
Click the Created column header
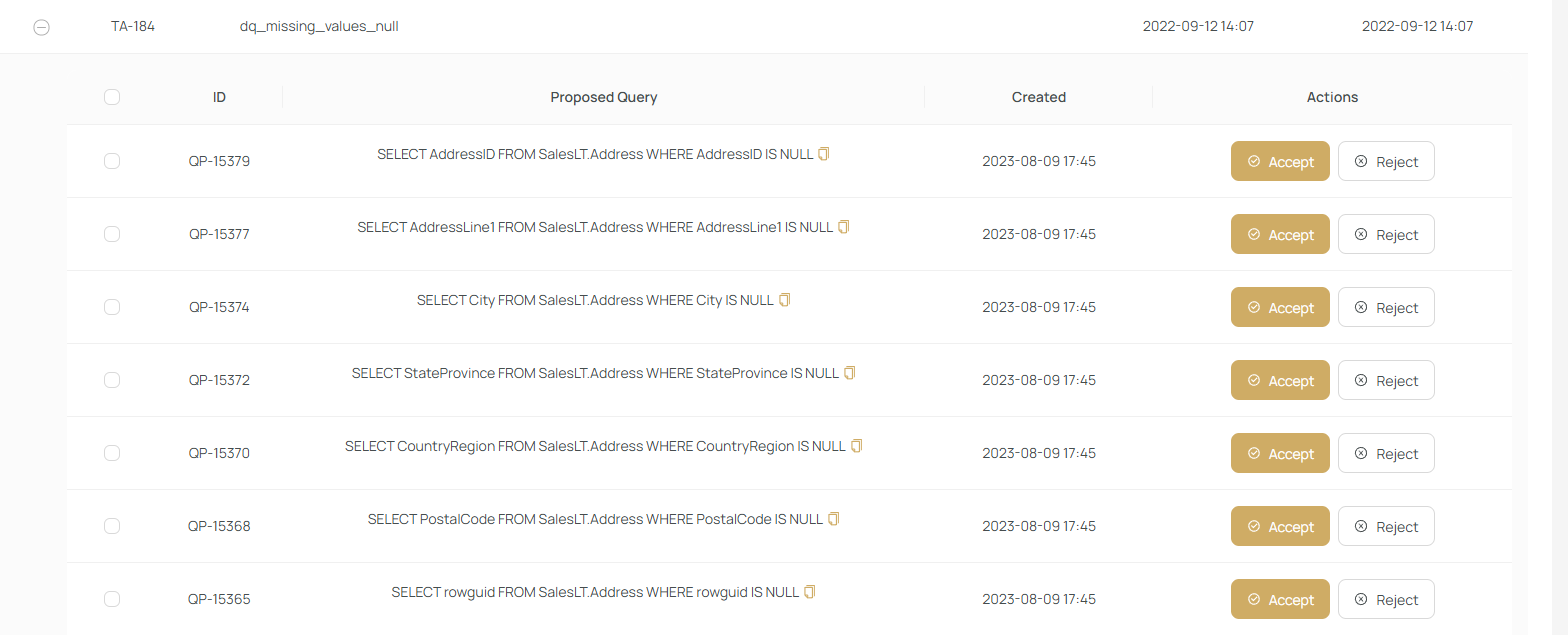point(1038,97)
